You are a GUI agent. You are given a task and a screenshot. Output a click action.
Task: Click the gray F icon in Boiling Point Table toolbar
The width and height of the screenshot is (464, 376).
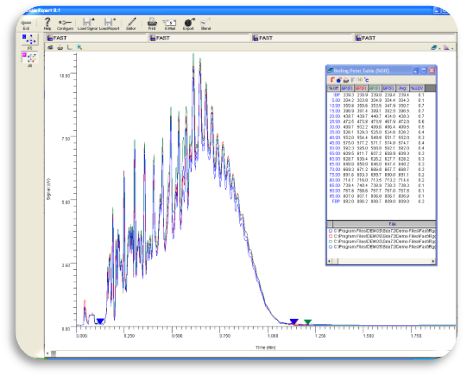[x=353, y=80]
